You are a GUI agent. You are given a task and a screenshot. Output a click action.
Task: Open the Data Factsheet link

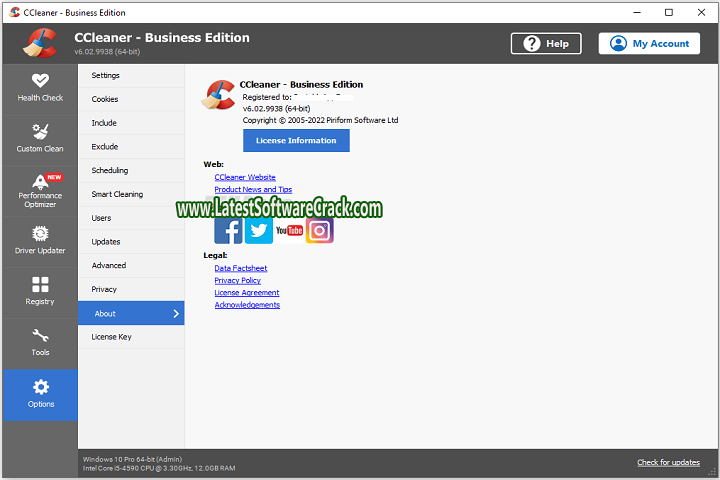tap(241, 268)
